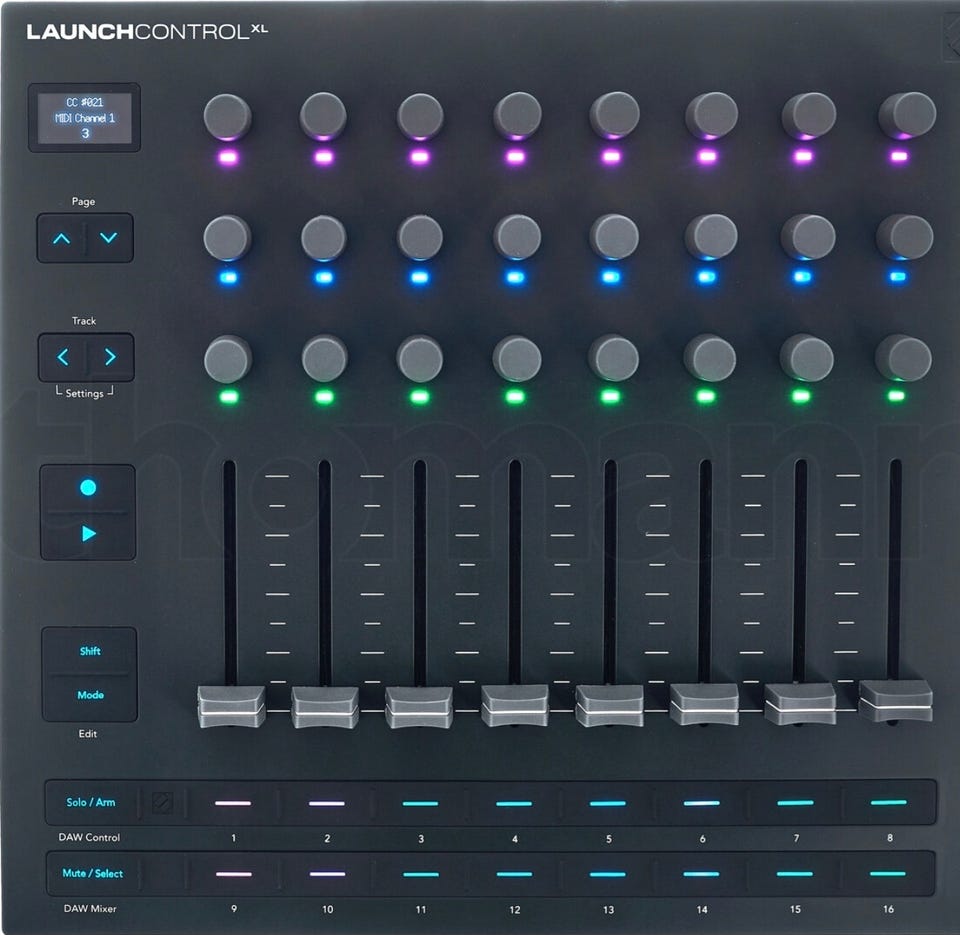
Task: Click the fifth blue-lit knob in middle row
Action: point(615,236)
